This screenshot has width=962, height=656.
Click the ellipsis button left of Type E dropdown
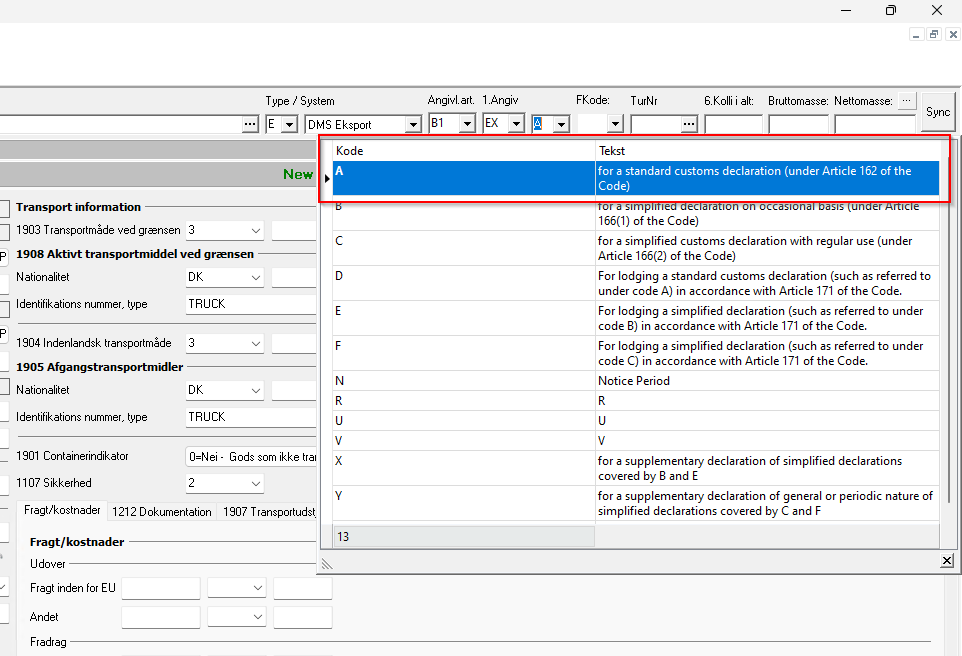point(250,124)
